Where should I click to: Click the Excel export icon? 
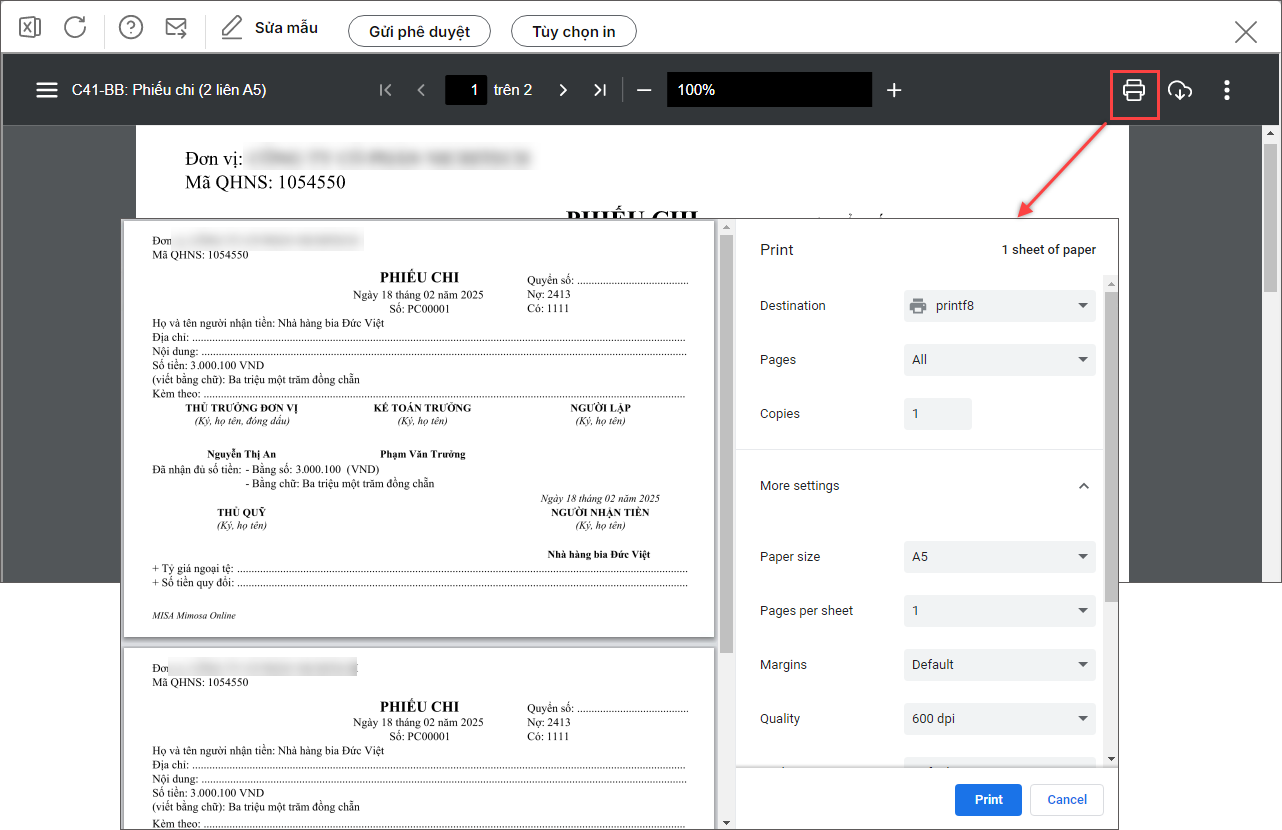pyautogui.click(x=30, y=28)
